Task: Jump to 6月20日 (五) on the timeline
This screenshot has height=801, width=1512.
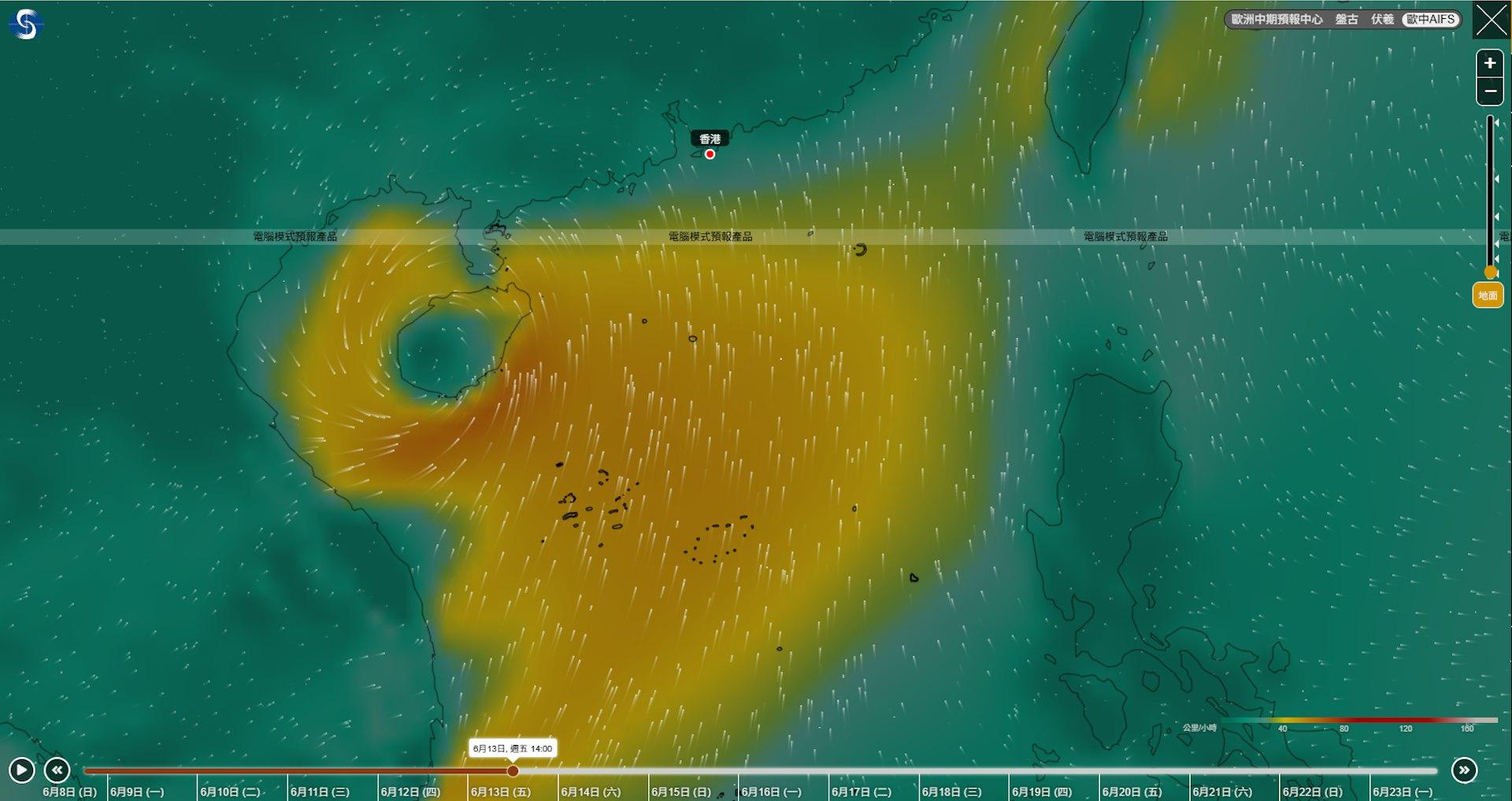Action: [x=1132, y=792]
